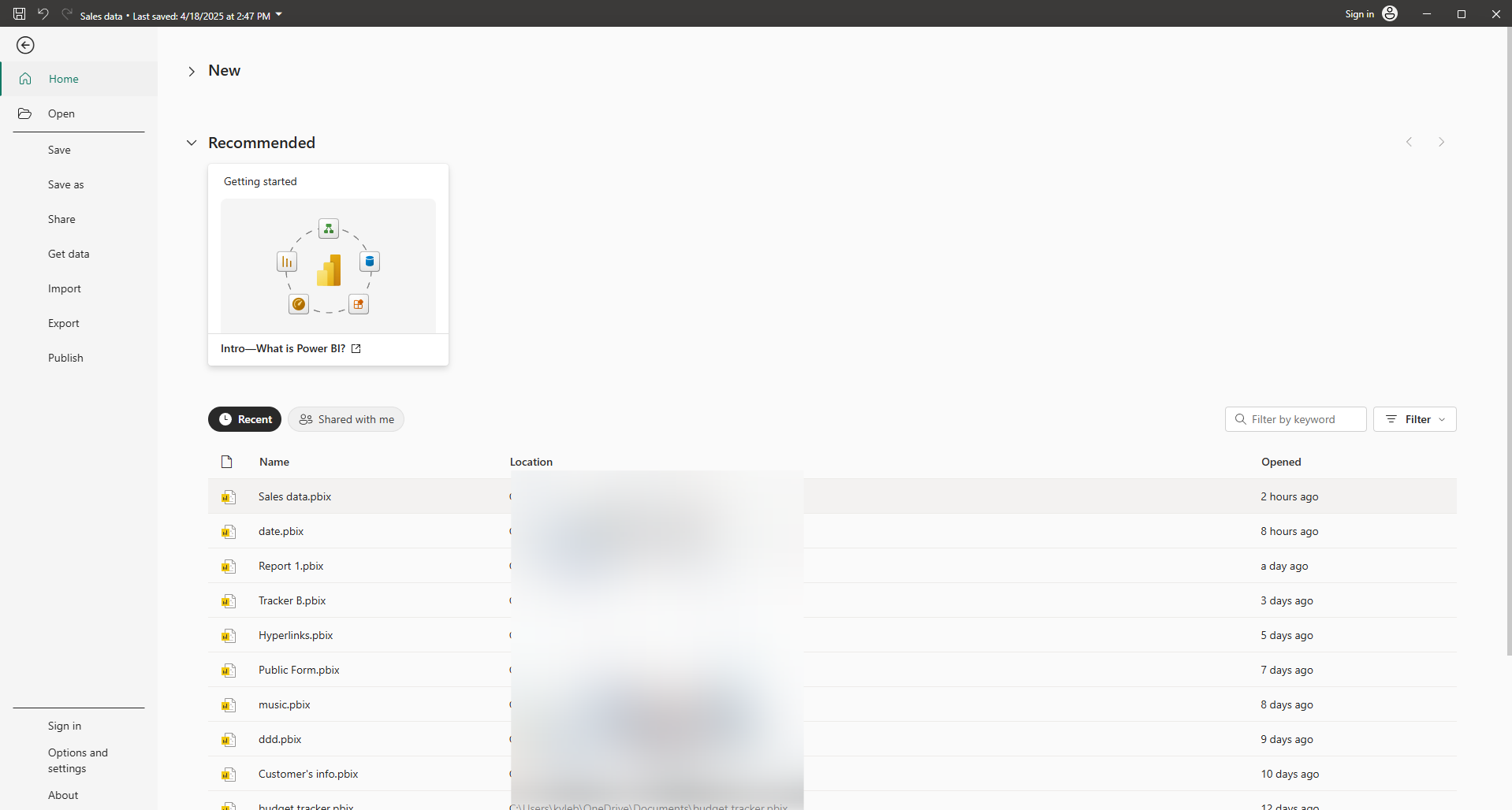The height and width of the screenshot is (810, 1512).
Task: Sort by the Location column header
Action: click(x=531, y=462)
